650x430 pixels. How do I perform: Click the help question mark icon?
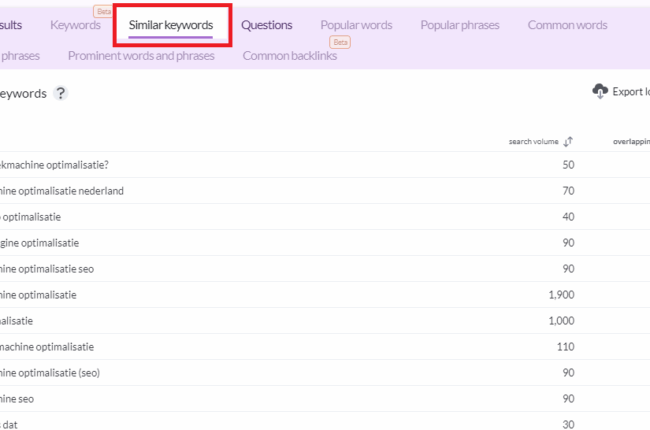[x=61, y=93]
